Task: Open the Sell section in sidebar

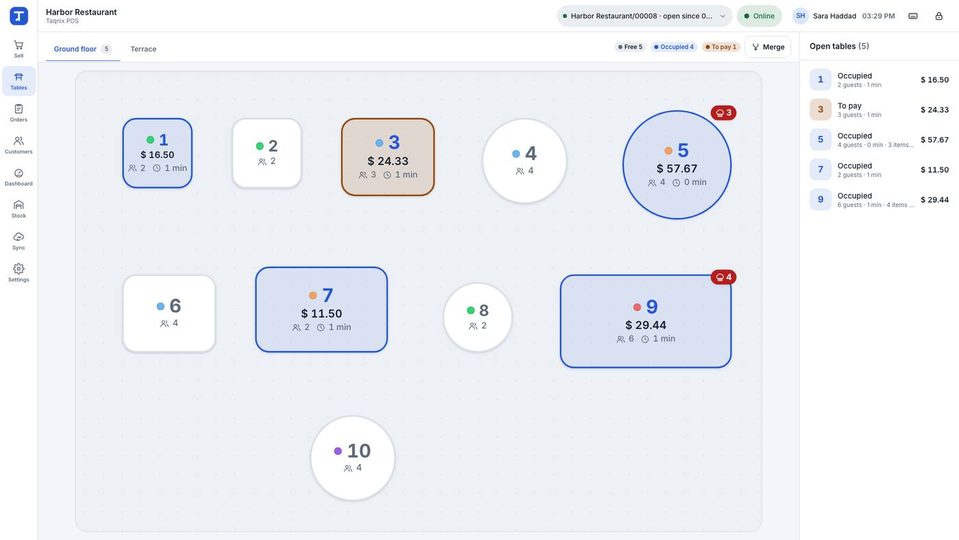Action: point(18,49)
